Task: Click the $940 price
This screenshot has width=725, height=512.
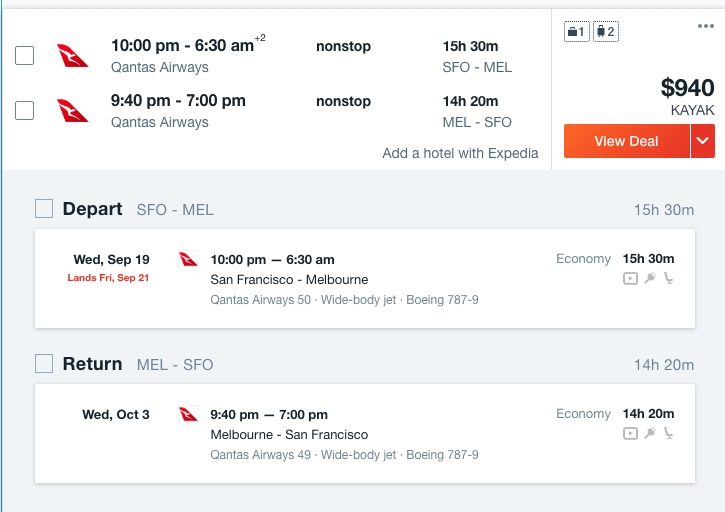Action: [687, 87]
